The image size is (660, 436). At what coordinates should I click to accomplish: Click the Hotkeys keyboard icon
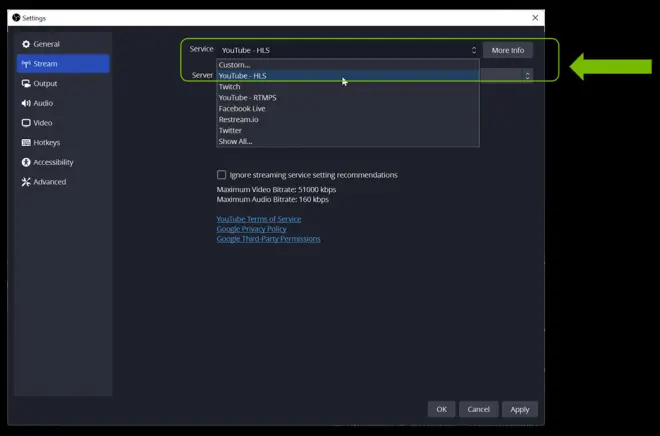26,143
